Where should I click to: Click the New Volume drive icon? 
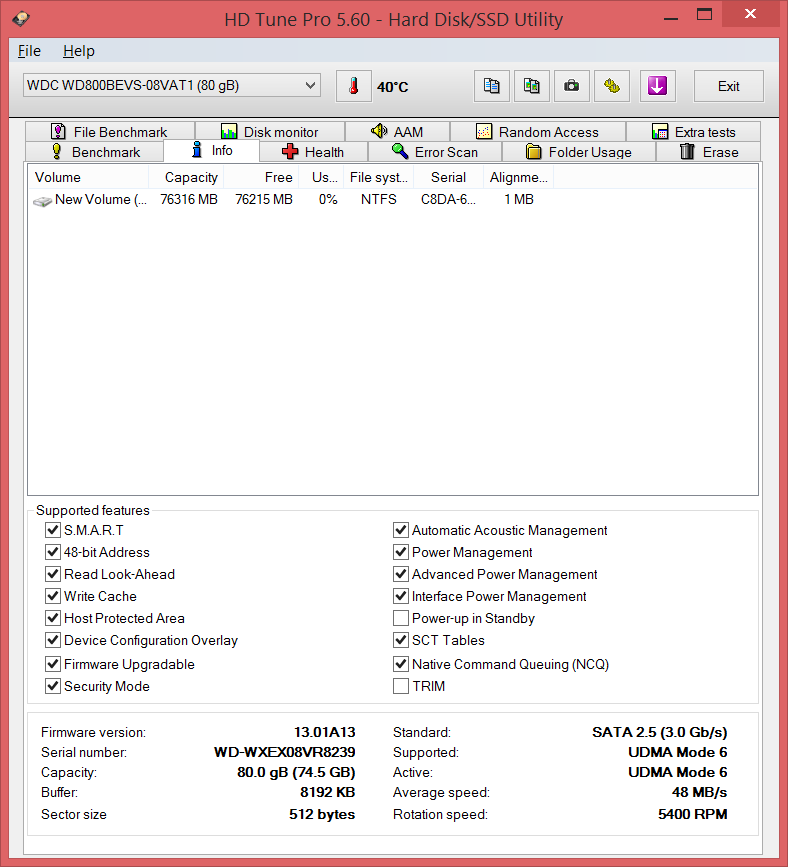[x=43, y=201]
